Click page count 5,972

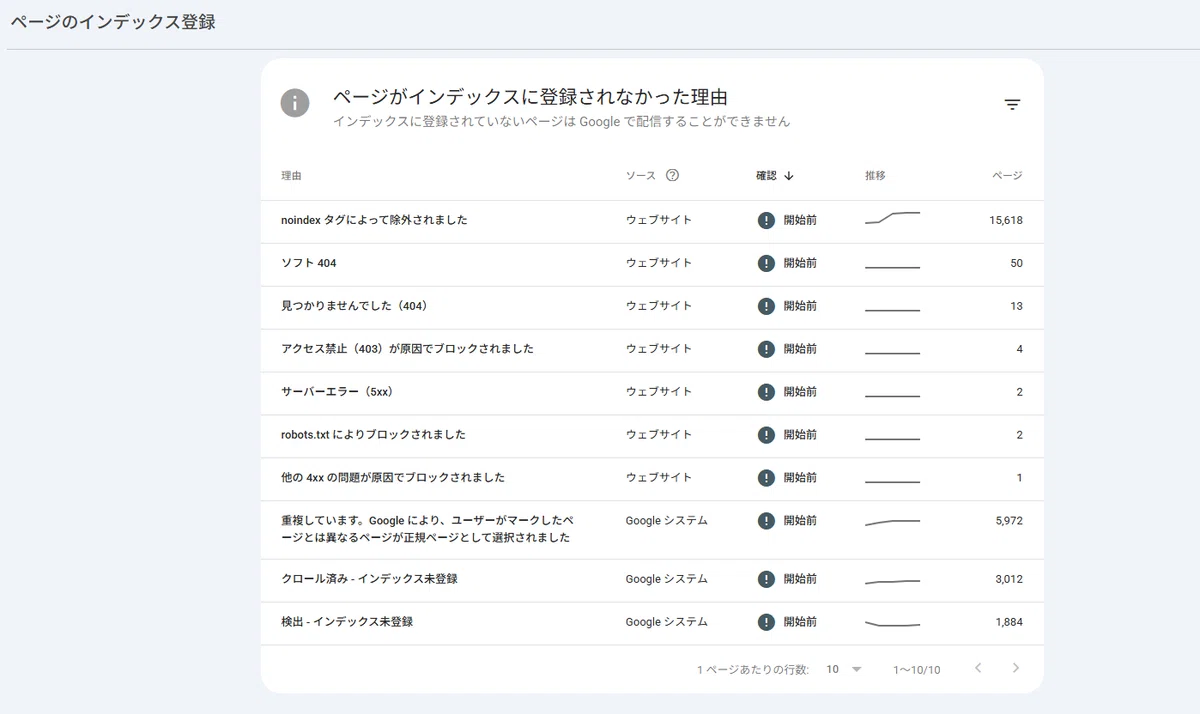[1009, 521]
